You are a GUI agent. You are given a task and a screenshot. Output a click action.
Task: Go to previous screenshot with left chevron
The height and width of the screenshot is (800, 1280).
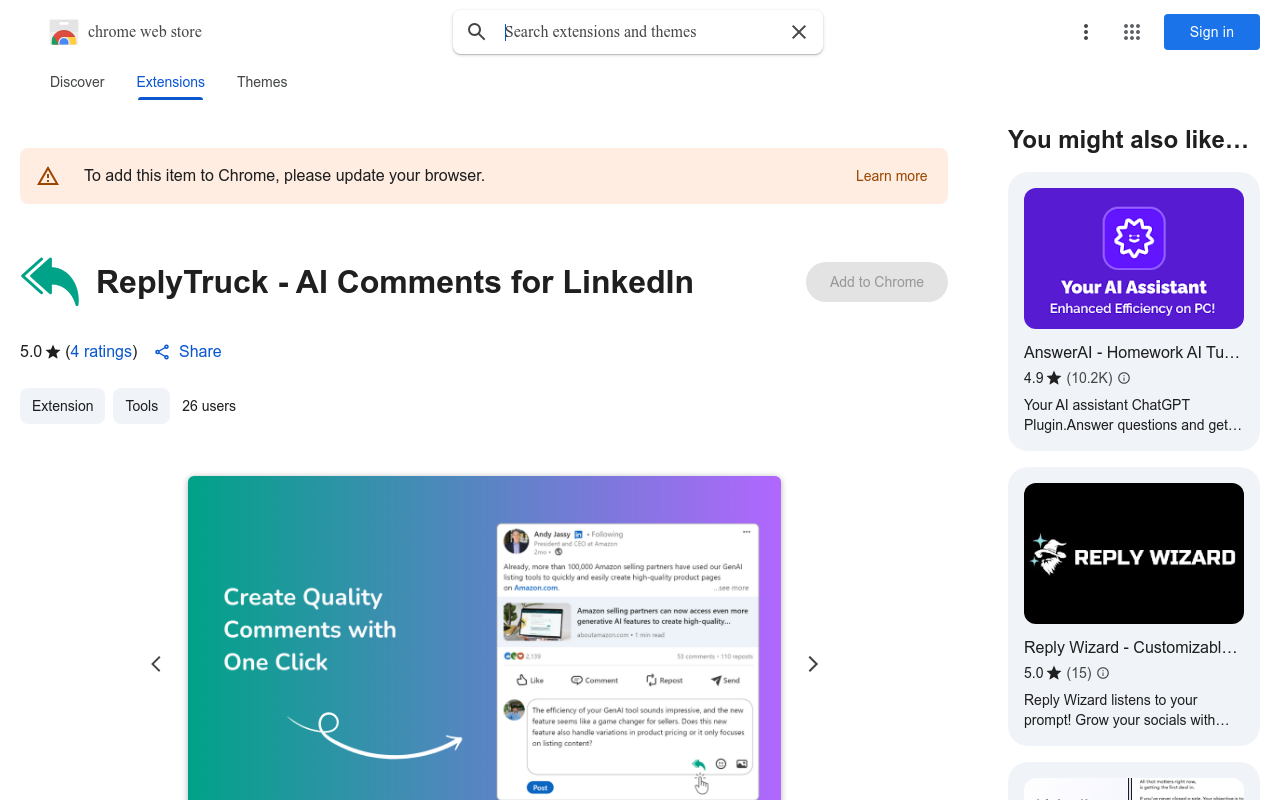click(156, 664)
